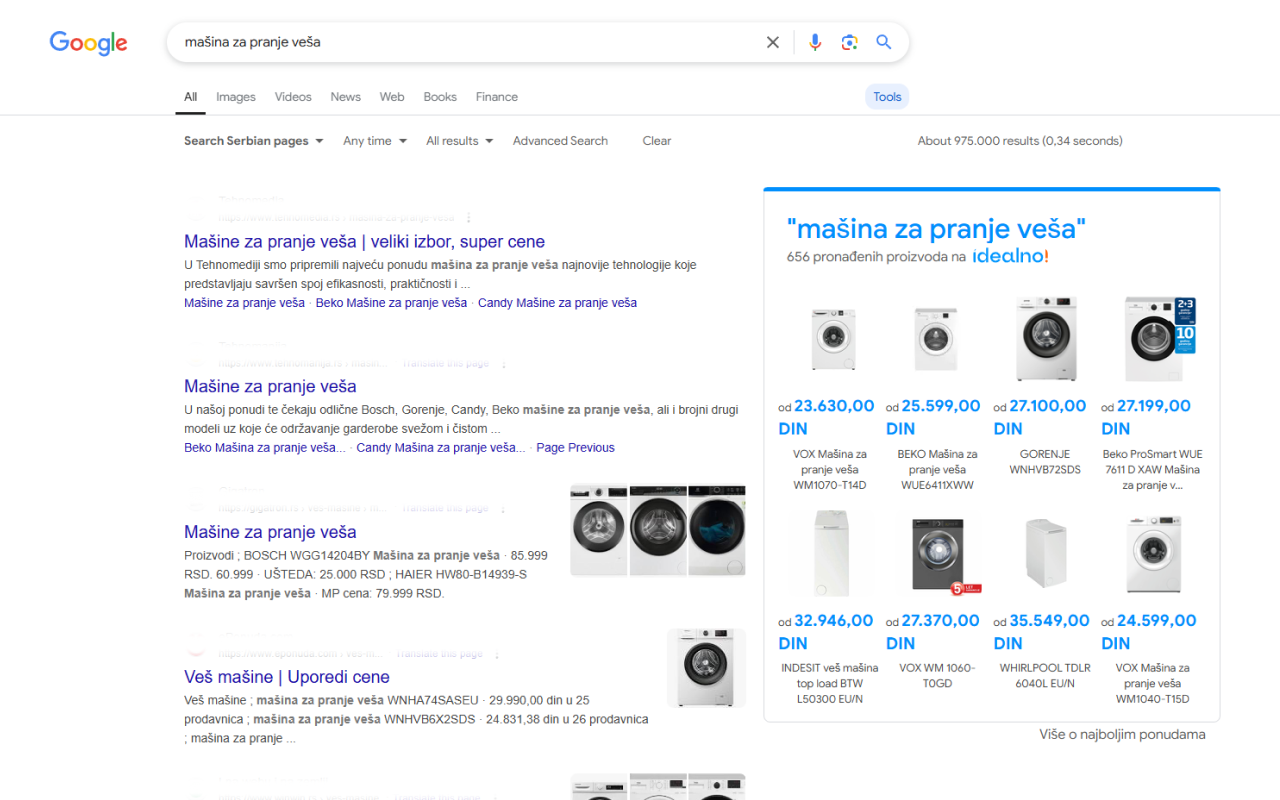
Task: Click the INDESIT top load product image
Action: [831, 554]
